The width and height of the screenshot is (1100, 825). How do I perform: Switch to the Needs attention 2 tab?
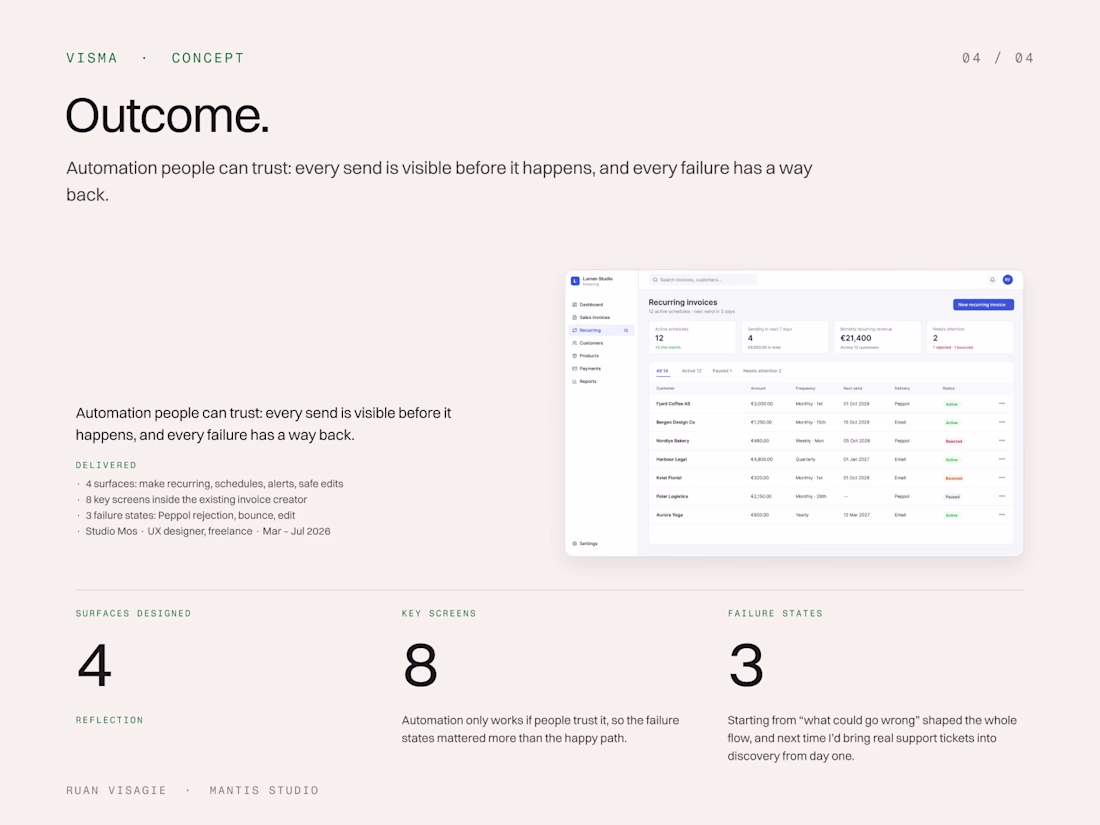pos(762,370)
